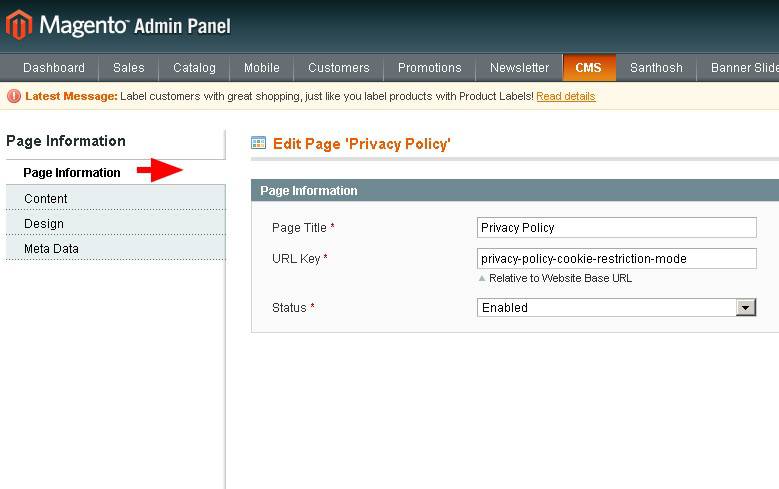The width and height of the screenshot is (779, 489).
Task: Open the Catalog menu
Action: pyautogui.click(x=194, y=68)
